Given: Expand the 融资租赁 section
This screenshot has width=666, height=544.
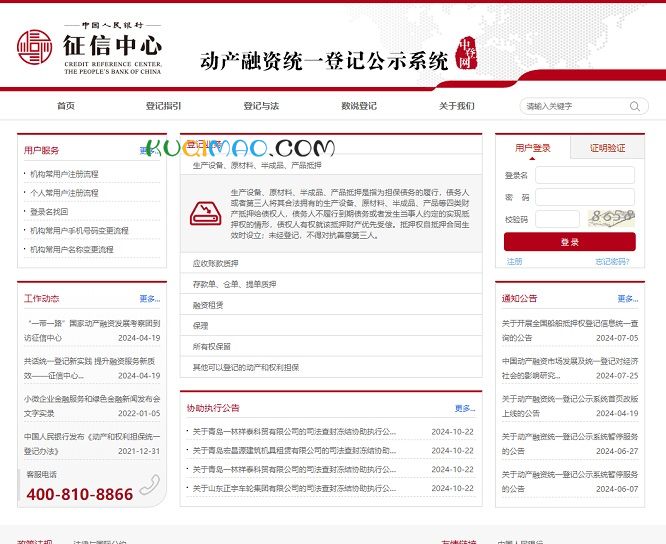Looking at the screenshot, I should pyautogui.click(x=331, y=305).
